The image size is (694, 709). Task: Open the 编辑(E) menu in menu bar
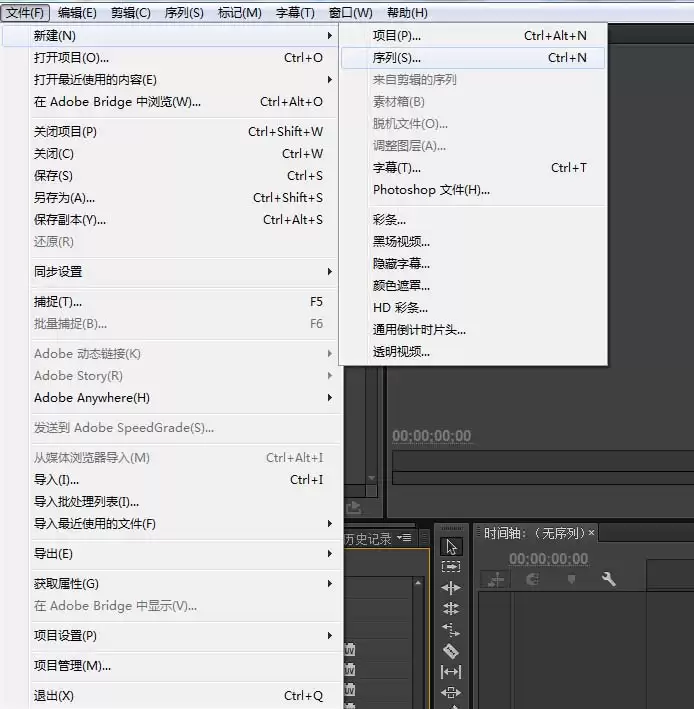tap(77, 13)
